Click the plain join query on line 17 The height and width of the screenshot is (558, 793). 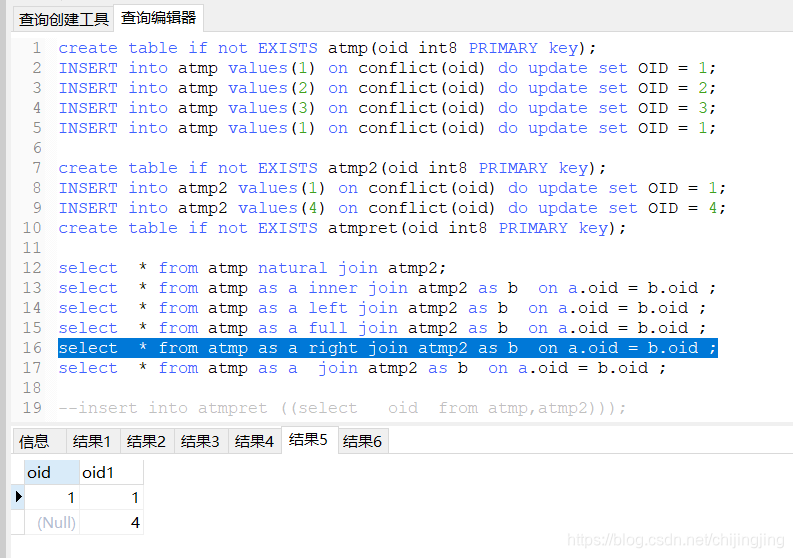point(362,368)
